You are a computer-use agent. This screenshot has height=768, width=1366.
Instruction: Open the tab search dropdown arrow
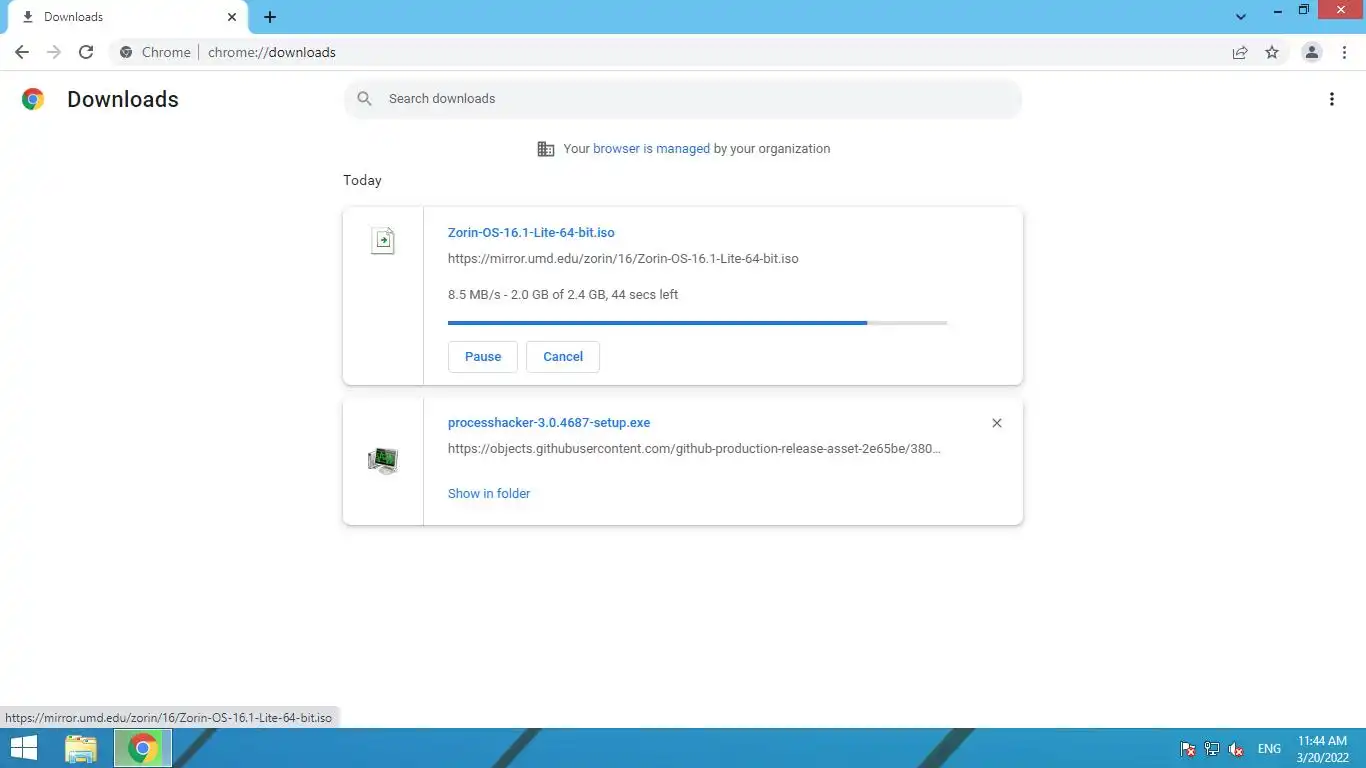coord(1241,17)
